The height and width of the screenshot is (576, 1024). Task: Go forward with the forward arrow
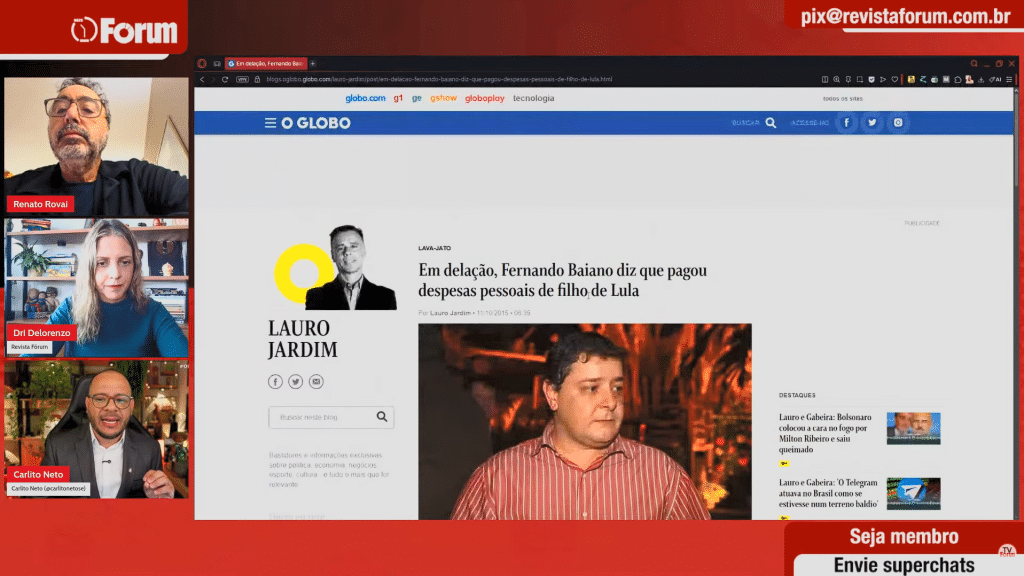click(213, 79)
